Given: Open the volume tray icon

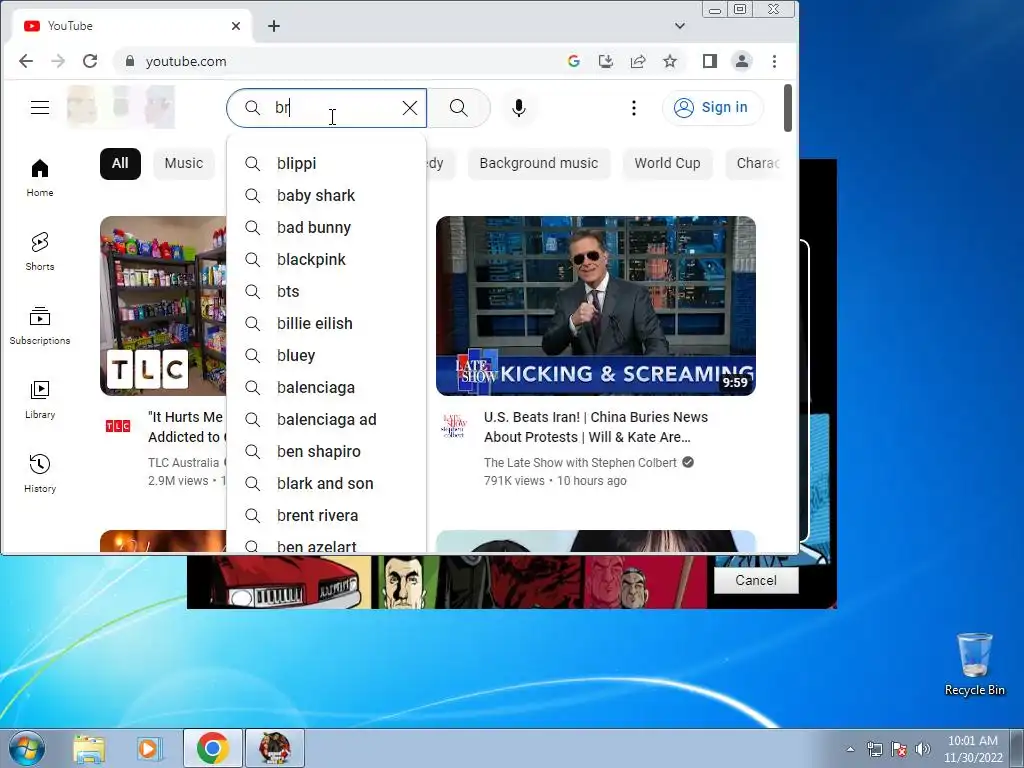Looking at the screenshot, I should tap(922, 749).
